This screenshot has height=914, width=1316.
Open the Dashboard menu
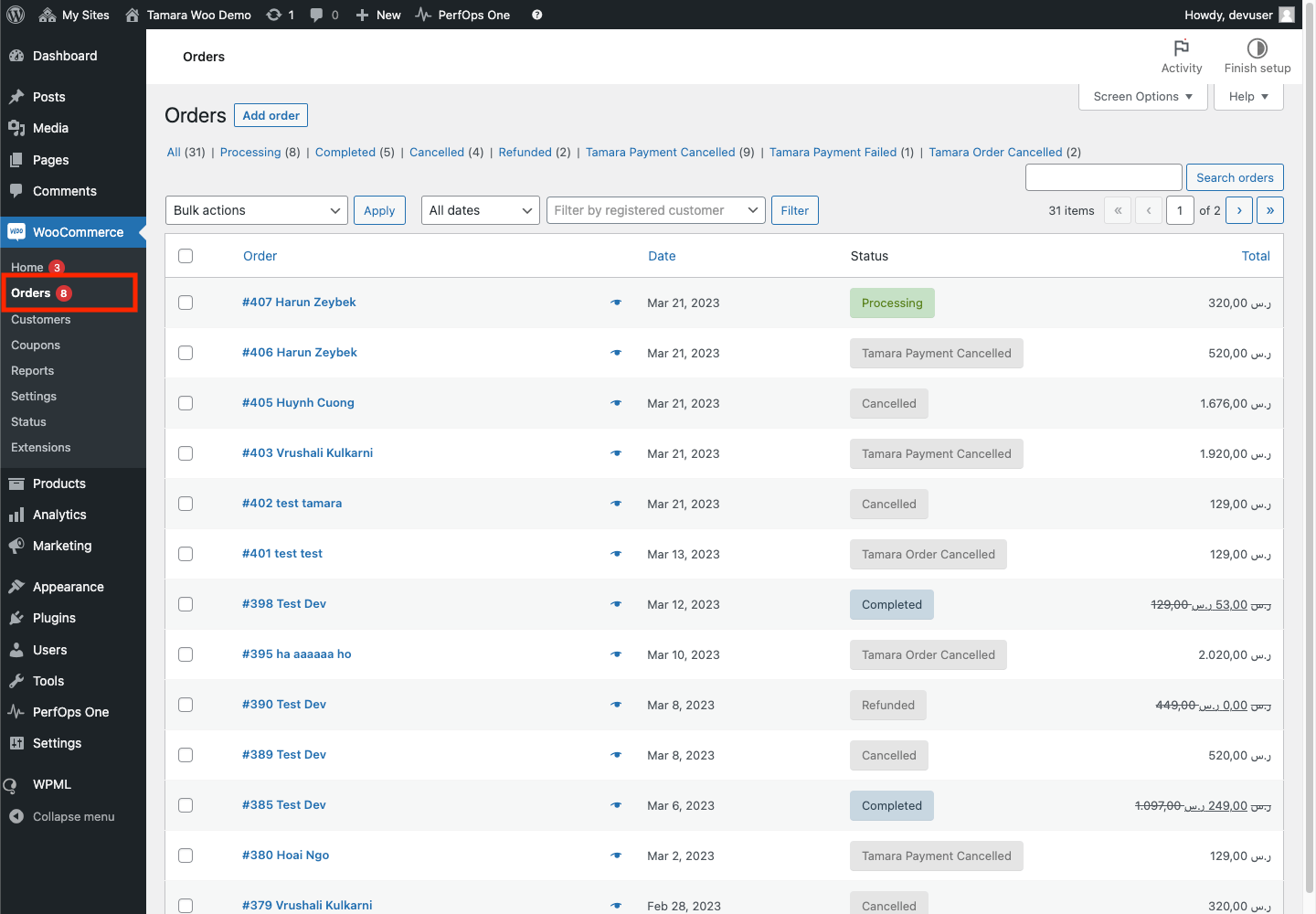point(73,56)
